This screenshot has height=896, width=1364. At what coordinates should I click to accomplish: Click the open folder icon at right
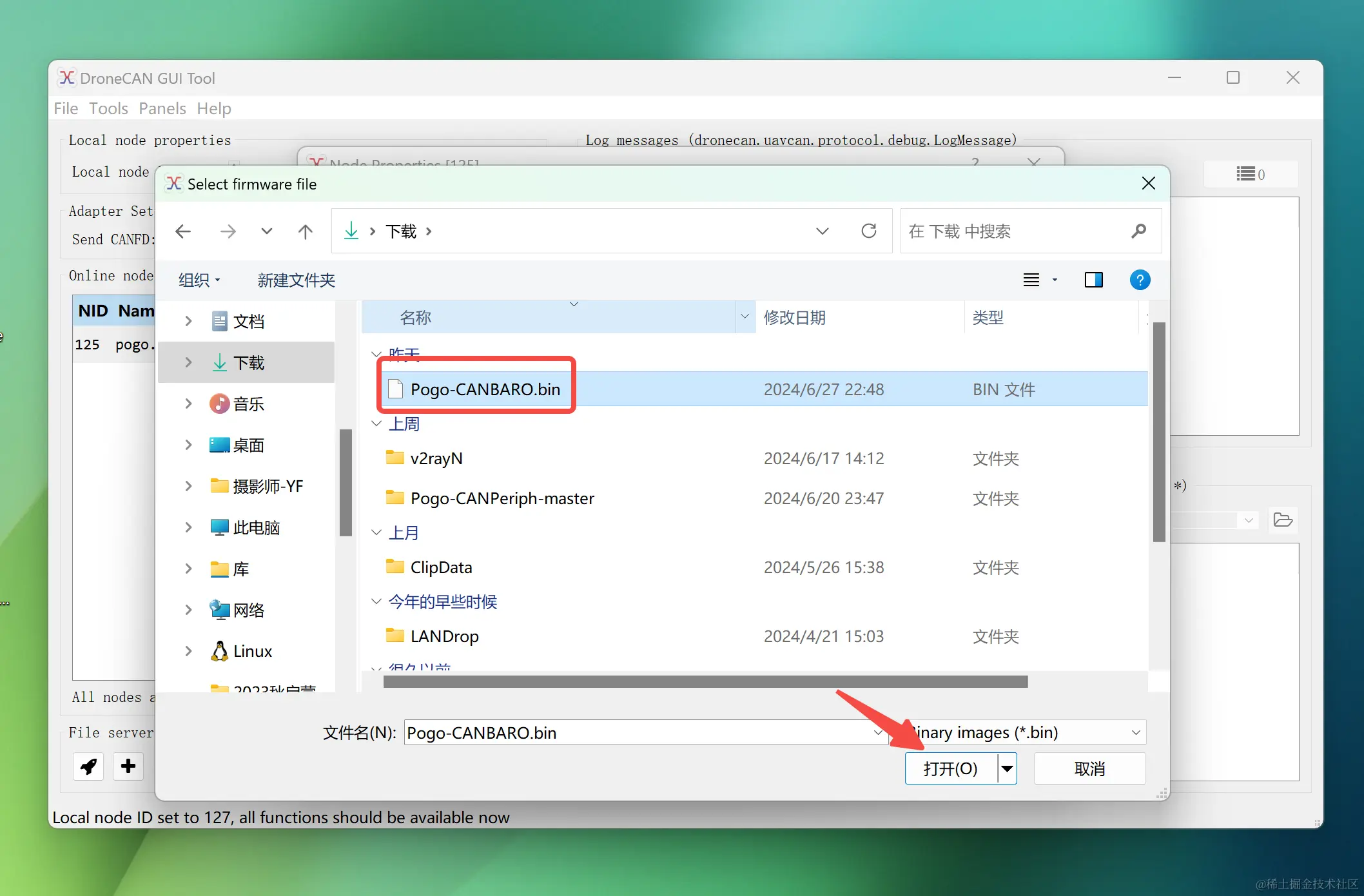tap(1283, 520)
